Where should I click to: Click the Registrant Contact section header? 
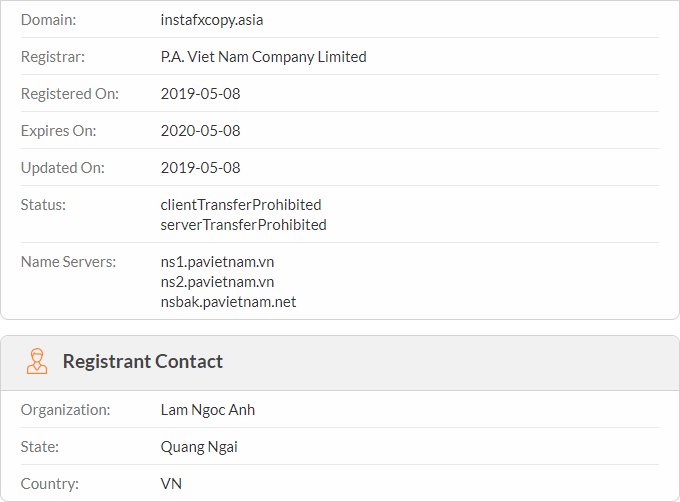[142, 361]
